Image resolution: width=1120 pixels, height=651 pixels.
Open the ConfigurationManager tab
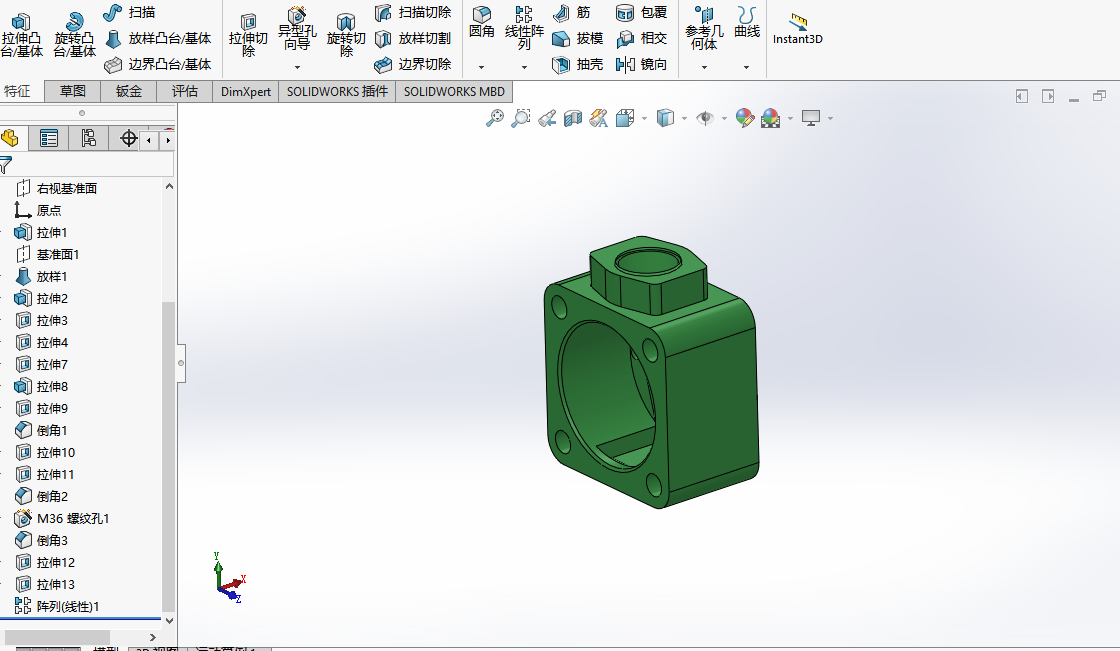tap(89, 138)
